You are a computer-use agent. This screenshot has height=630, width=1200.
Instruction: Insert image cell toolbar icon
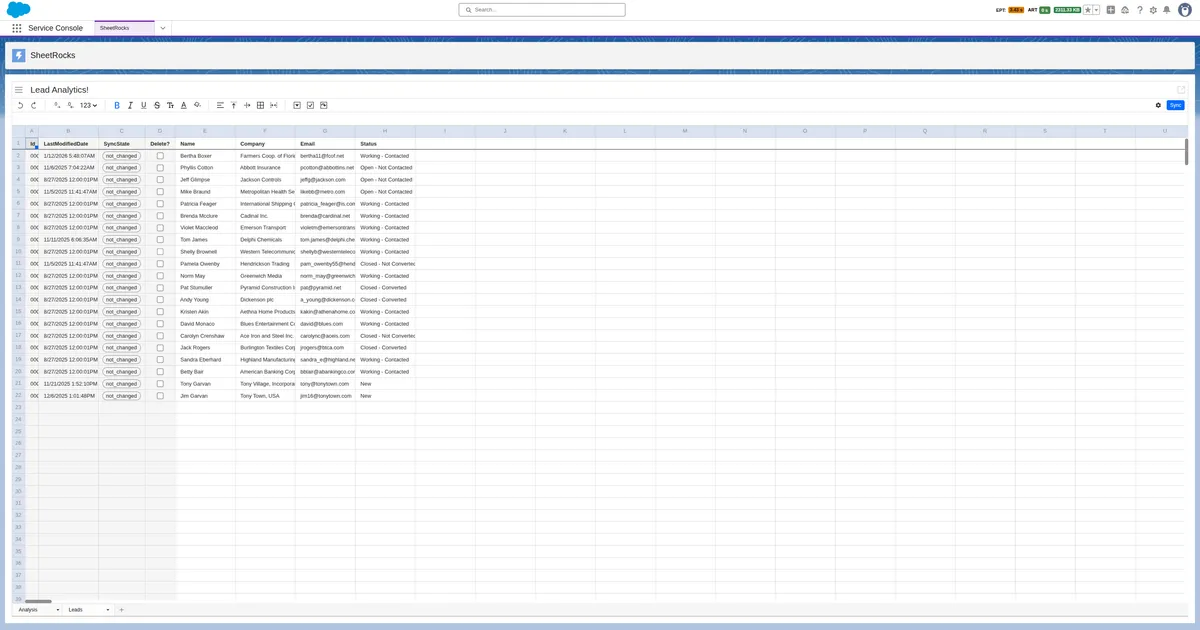coord(324,105)
